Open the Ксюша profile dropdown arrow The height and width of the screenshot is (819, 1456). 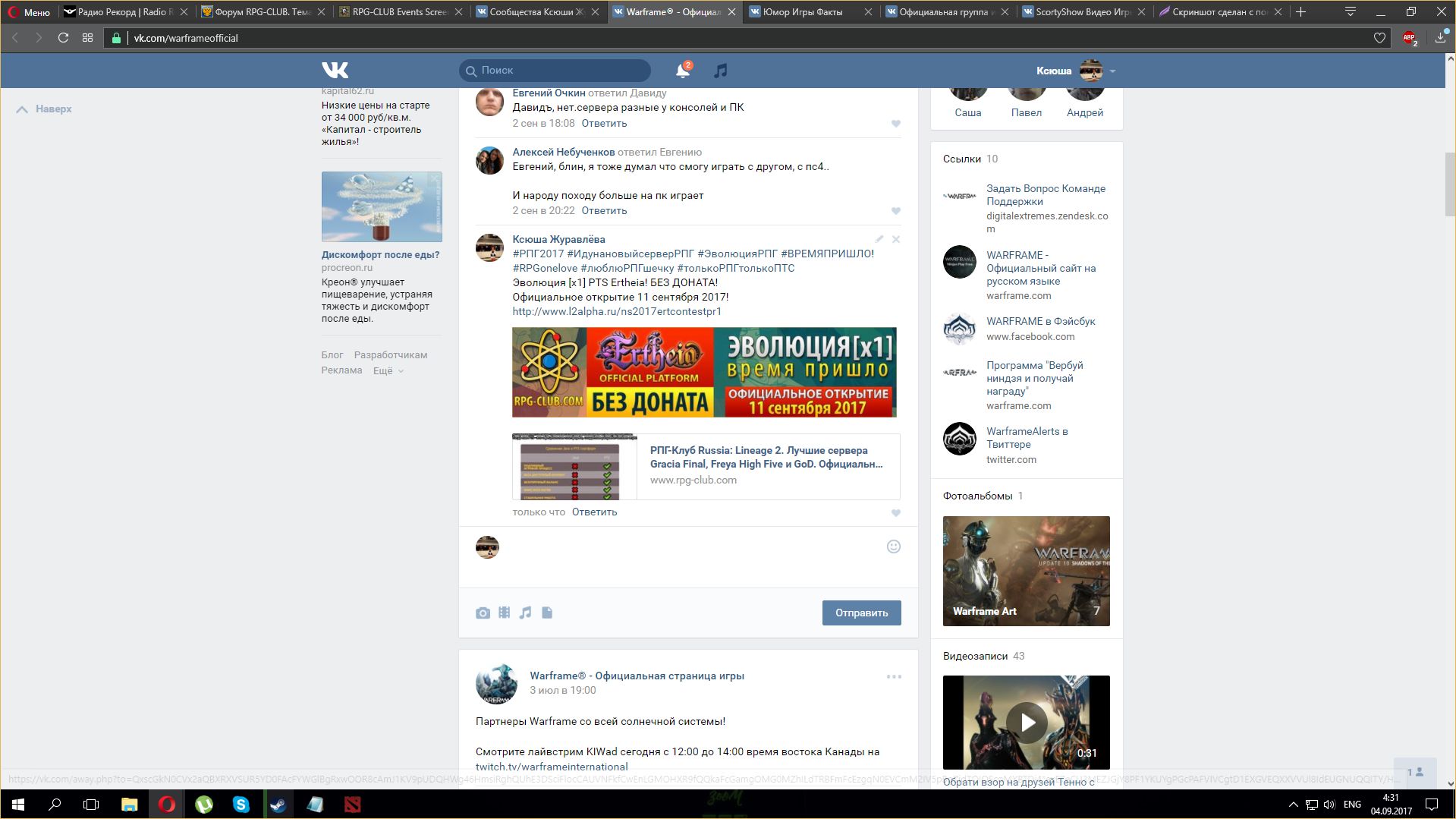(1112, 71)
